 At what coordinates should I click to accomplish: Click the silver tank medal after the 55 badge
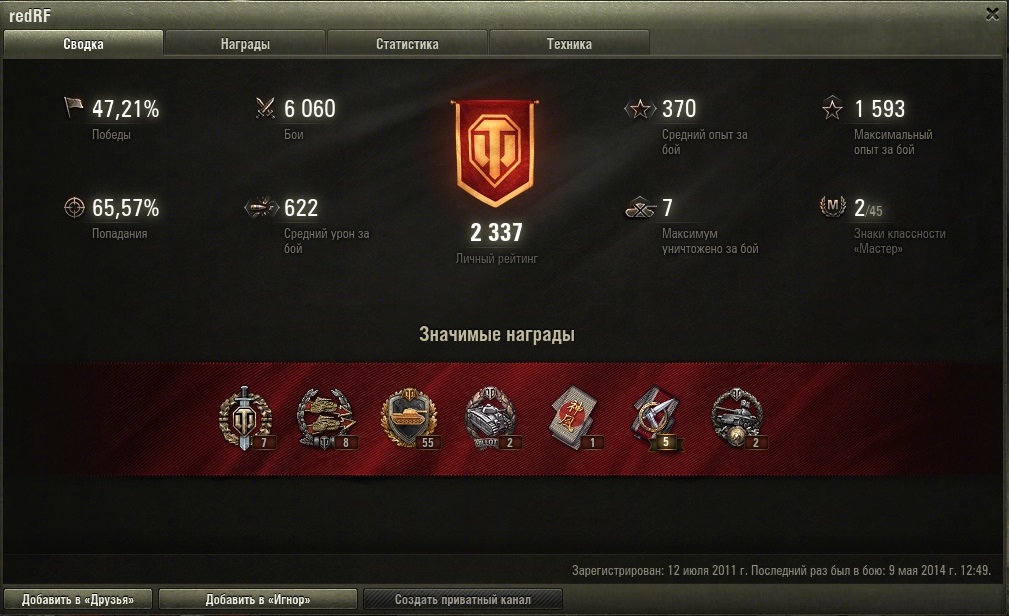(x=491, y=418)
